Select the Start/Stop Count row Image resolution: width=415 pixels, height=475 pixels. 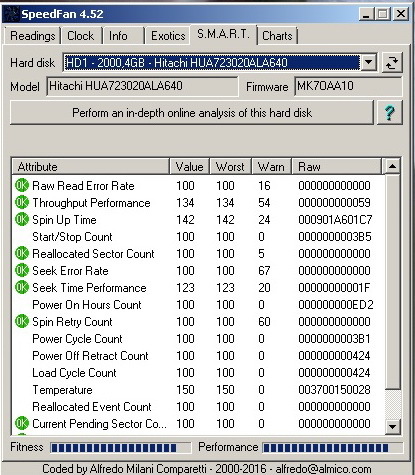[x=198, y=237]
